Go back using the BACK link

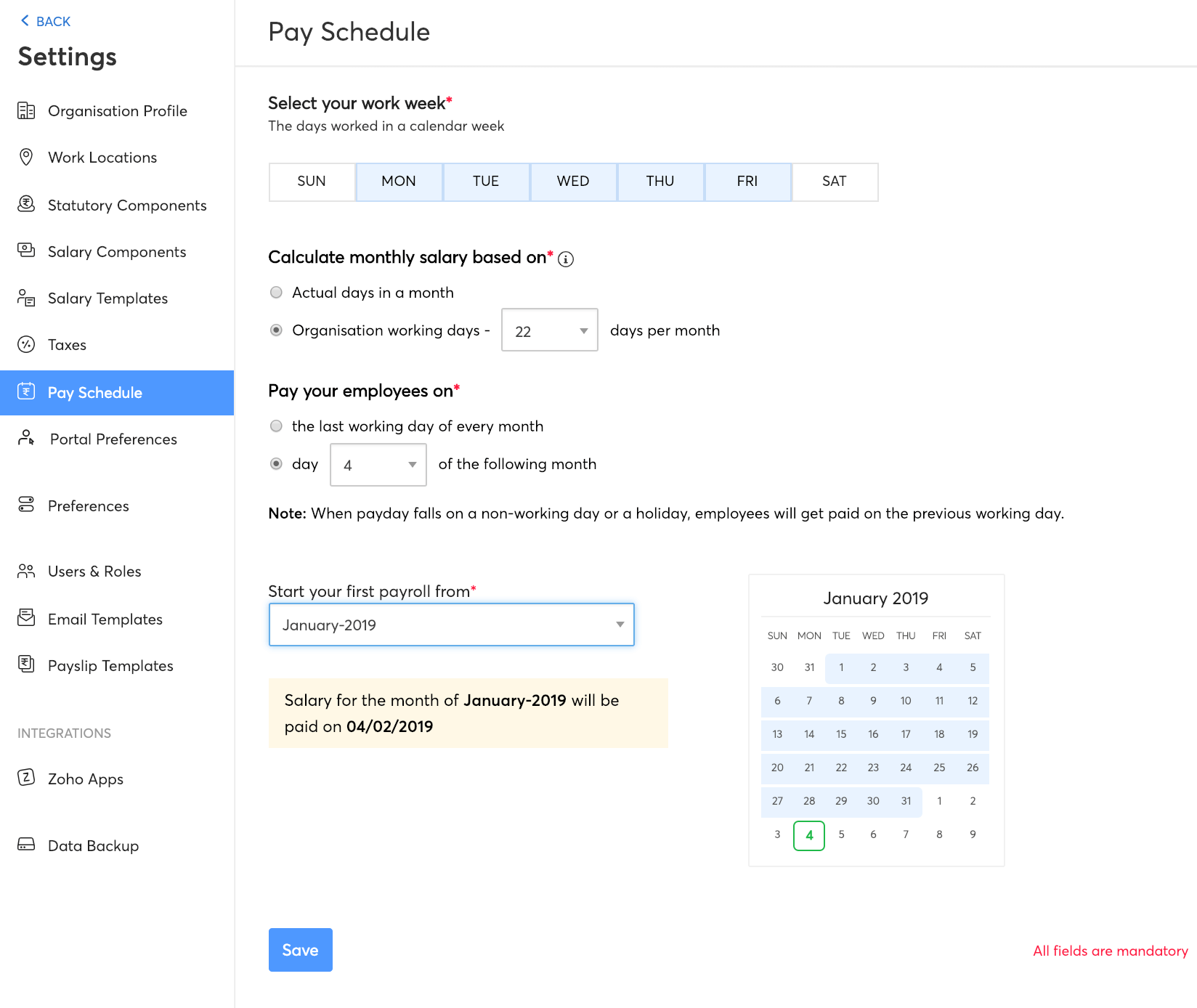[x=46, y=21]
